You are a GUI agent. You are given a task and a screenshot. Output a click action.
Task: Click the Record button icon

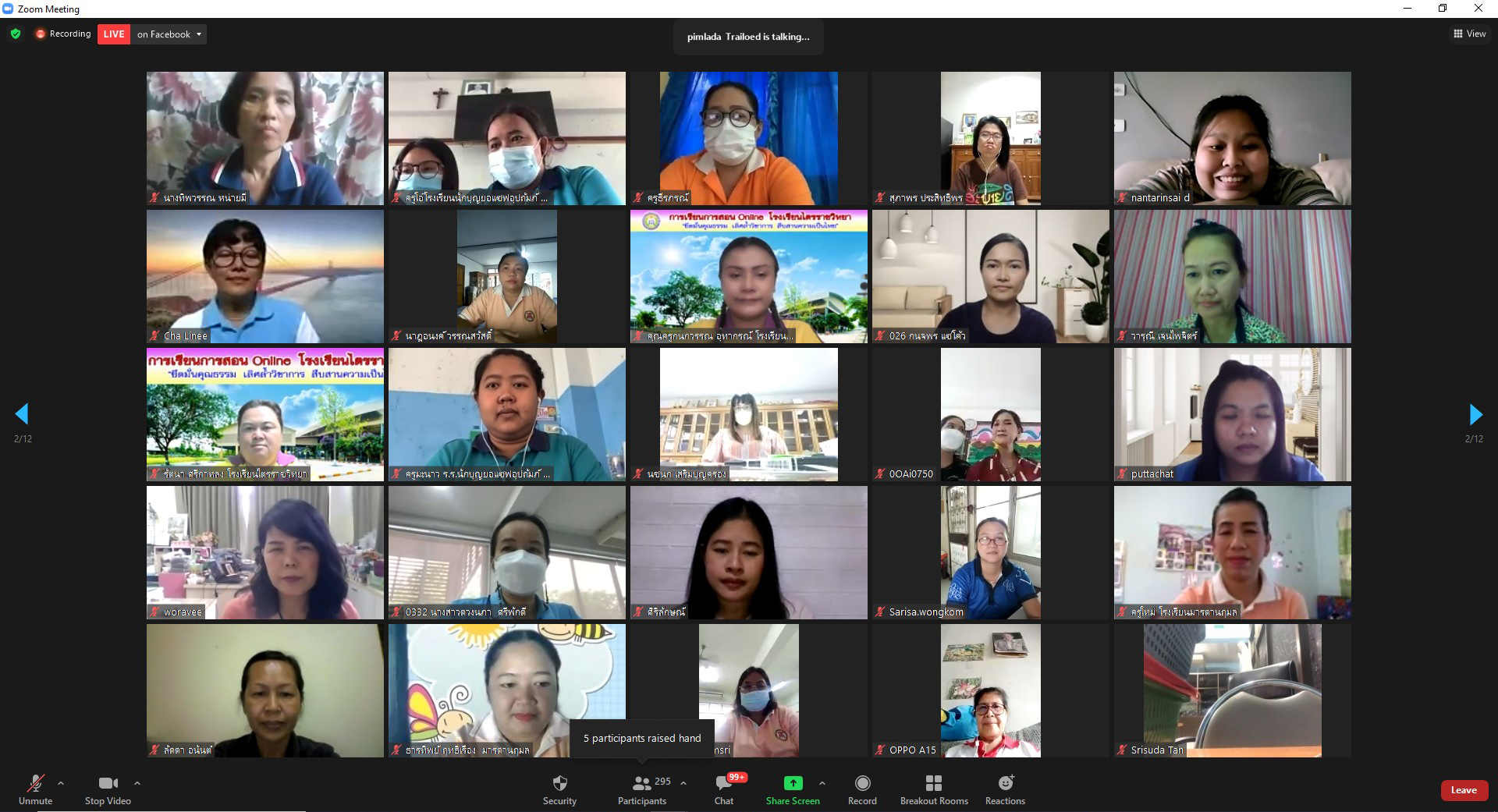point(862,783)
